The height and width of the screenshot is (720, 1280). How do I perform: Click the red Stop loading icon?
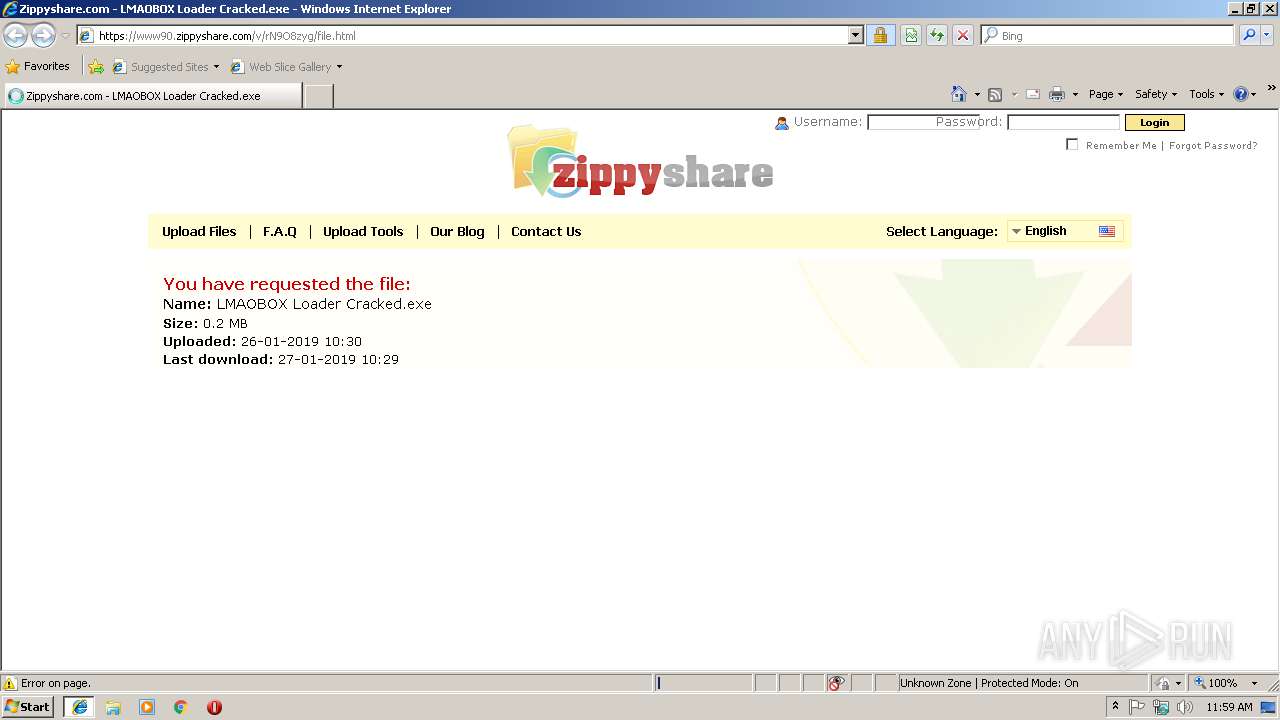pos(963,35)
